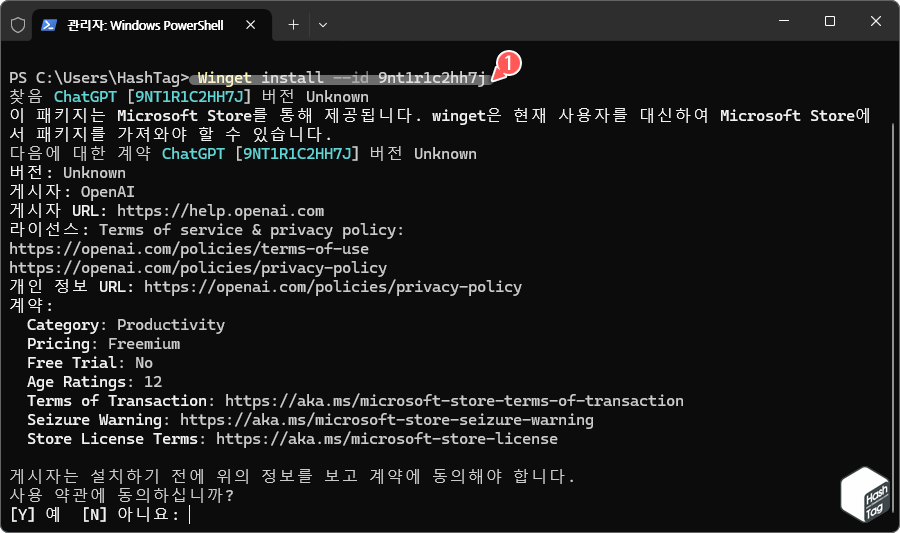This screenshot has width=900, height=533.
Task: Close the terminal window
Action: (875, 21)
